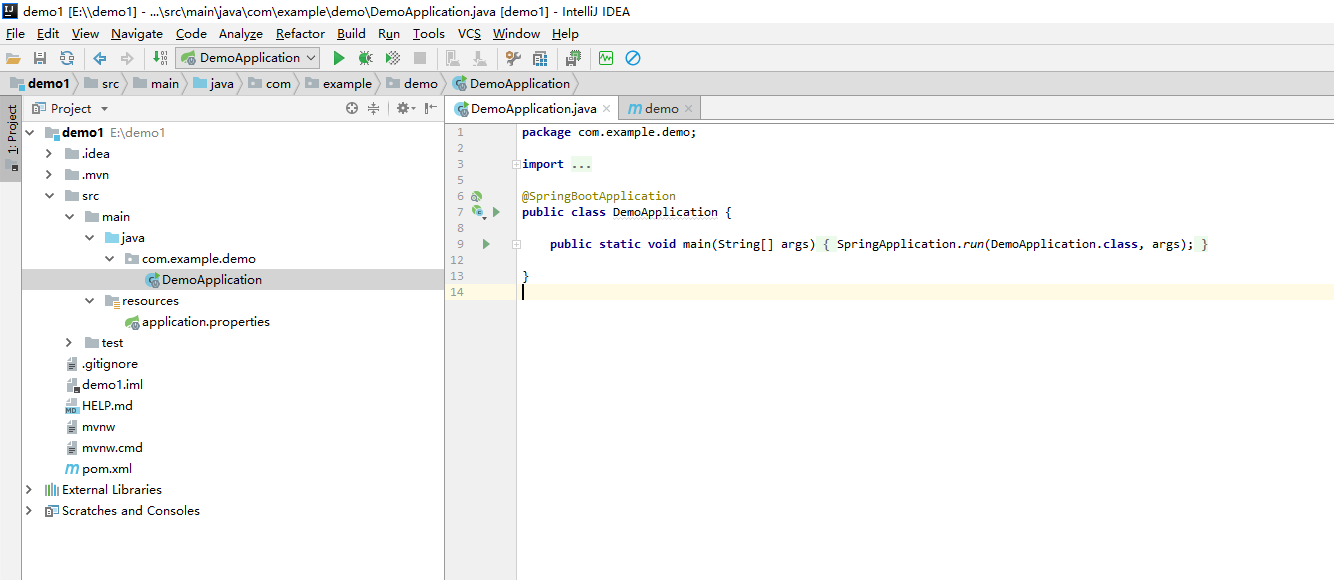Toggle the 1: Project tool window button
Screen dimensions: 1334x580
tap(11, 138)
